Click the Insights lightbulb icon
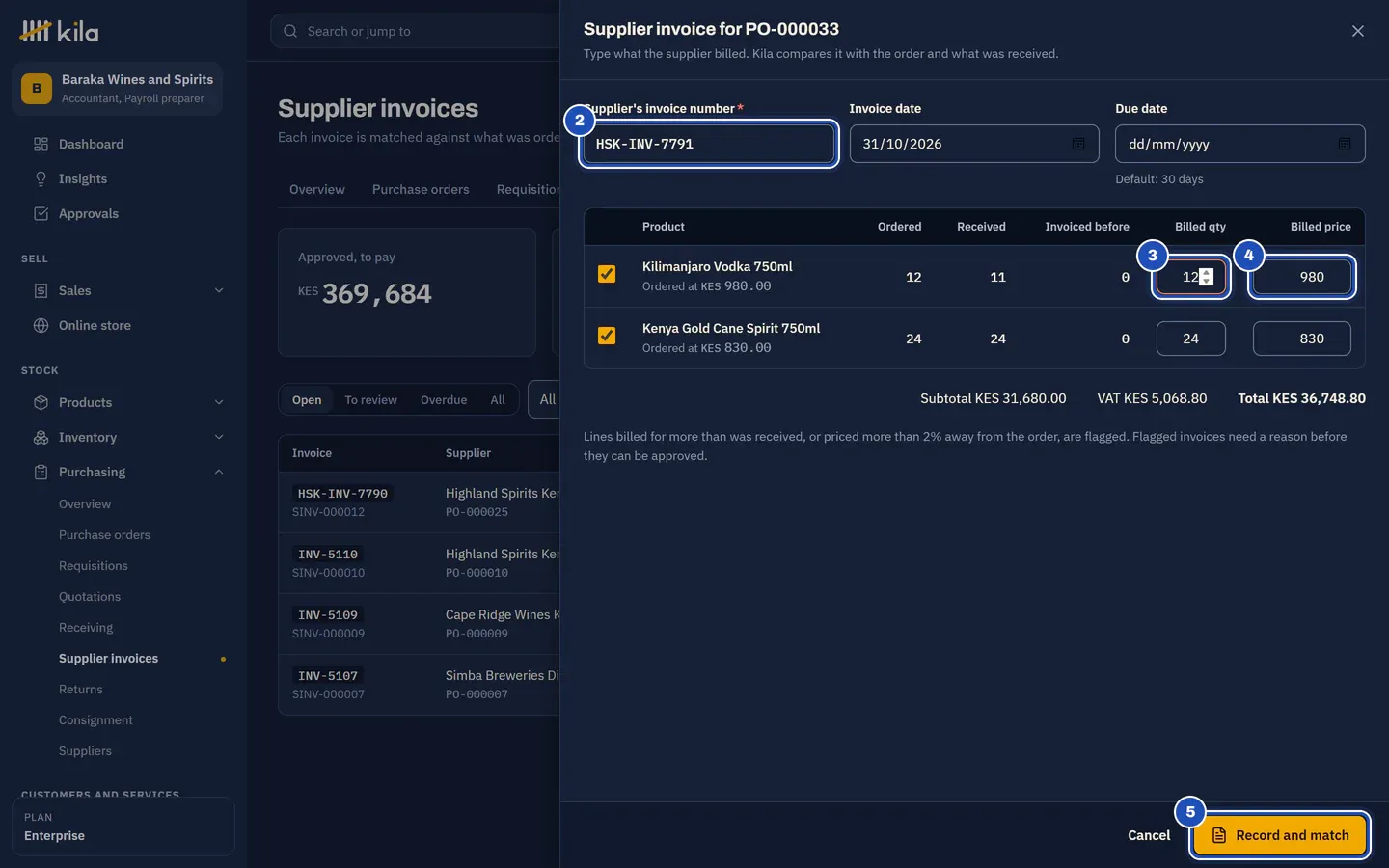Viewport: 1389px width, 868px height. pos(41,179)
